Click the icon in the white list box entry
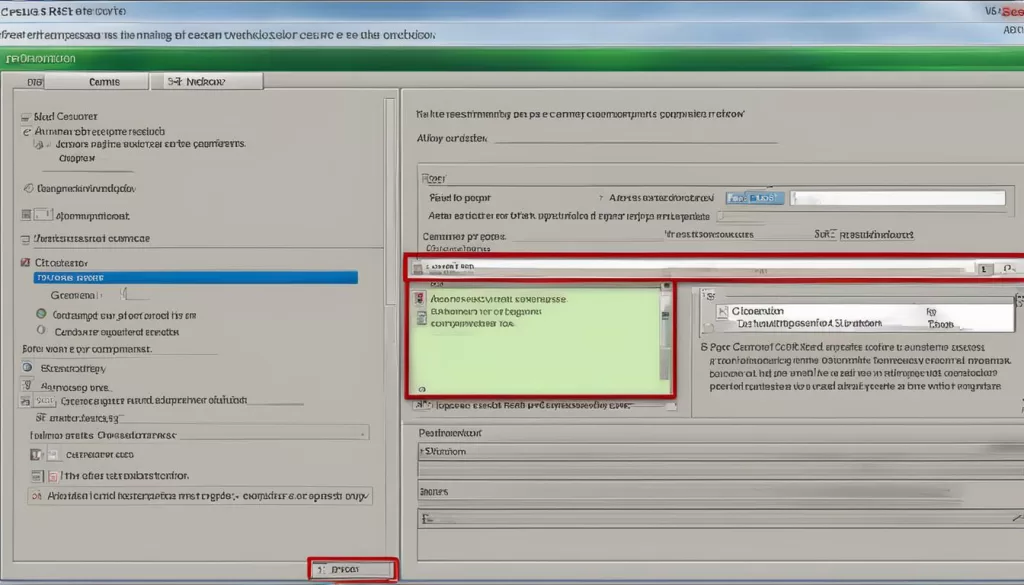 click(724, 312)
